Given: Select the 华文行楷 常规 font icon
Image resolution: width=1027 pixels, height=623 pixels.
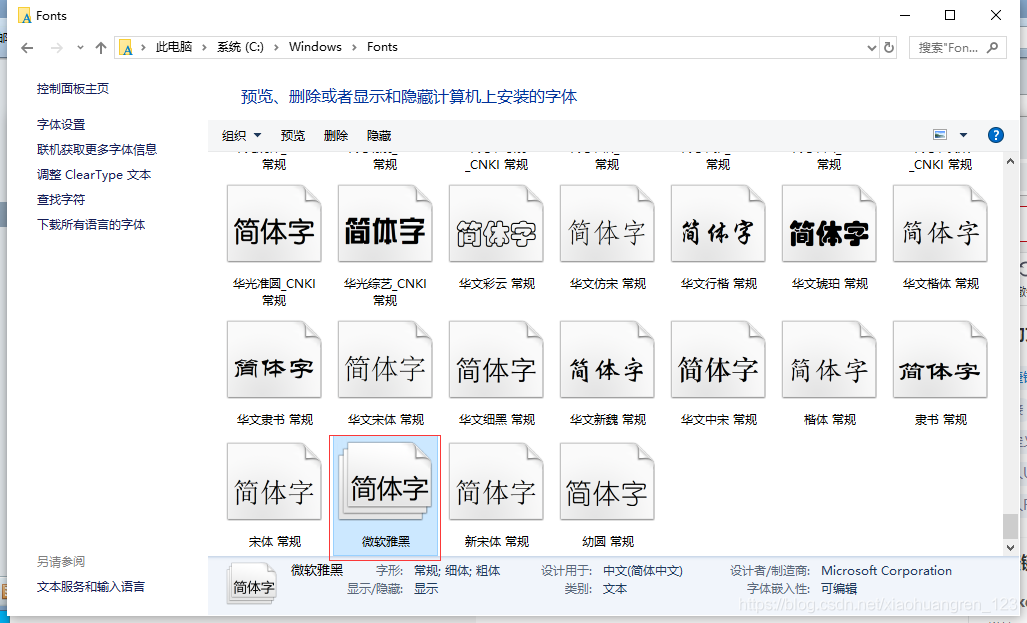Looking at the screenshot, I should [x=718, y=223].
